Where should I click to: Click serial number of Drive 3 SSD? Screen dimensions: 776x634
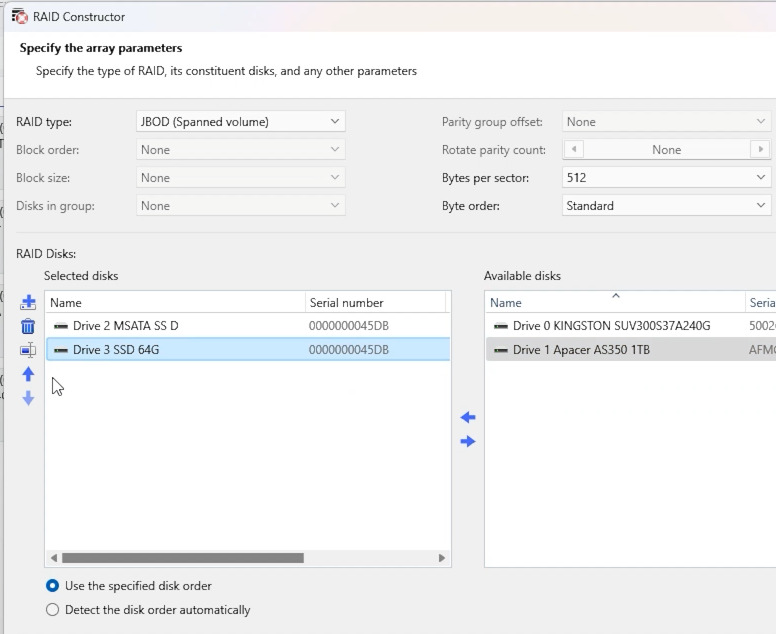pyautogui.click(x=348, y=350)
